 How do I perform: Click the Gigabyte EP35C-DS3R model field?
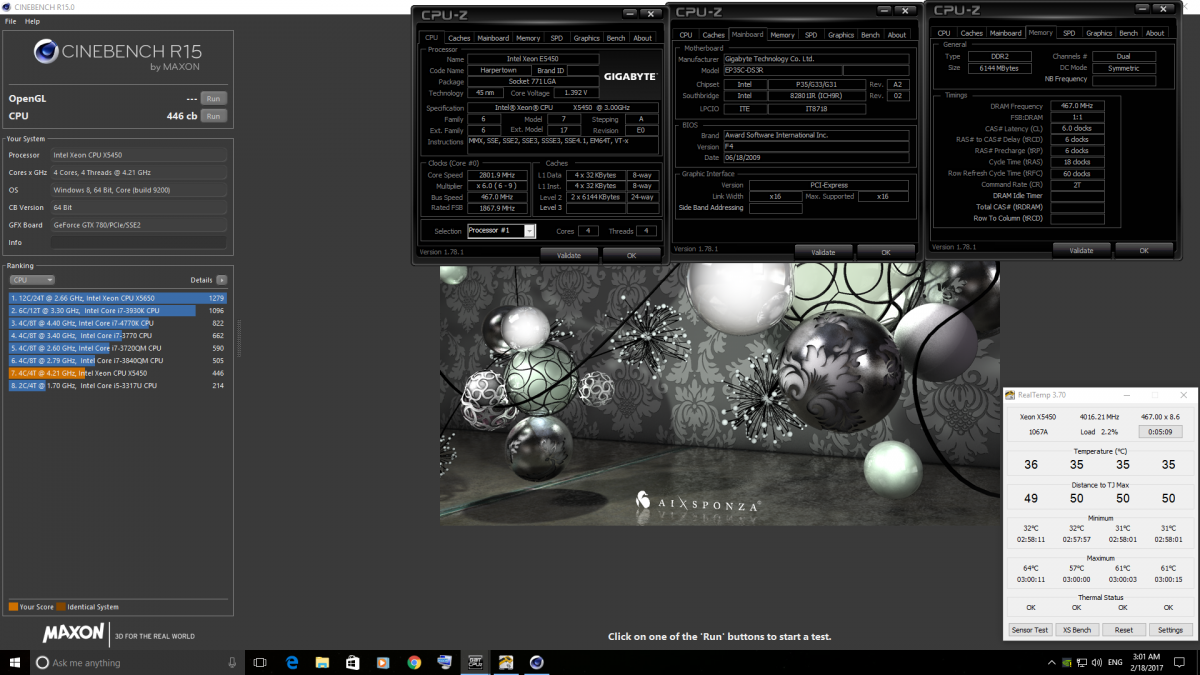[x=781, y=71]
